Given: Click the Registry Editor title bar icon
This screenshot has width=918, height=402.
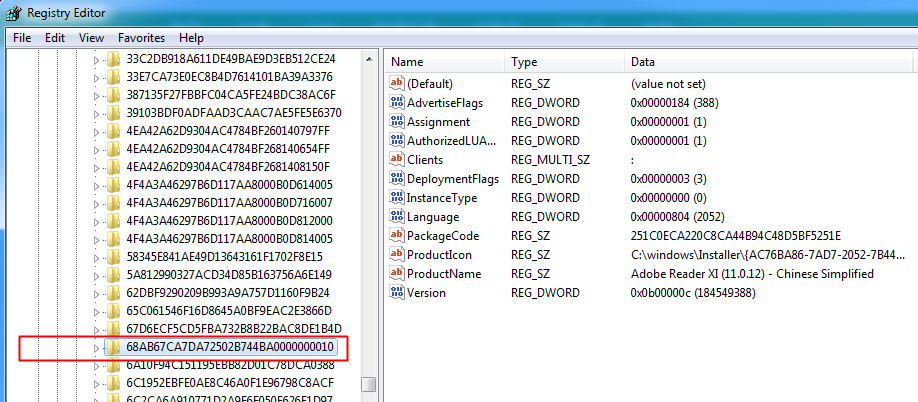Looking at the screenshot, I should pos(13,12).
